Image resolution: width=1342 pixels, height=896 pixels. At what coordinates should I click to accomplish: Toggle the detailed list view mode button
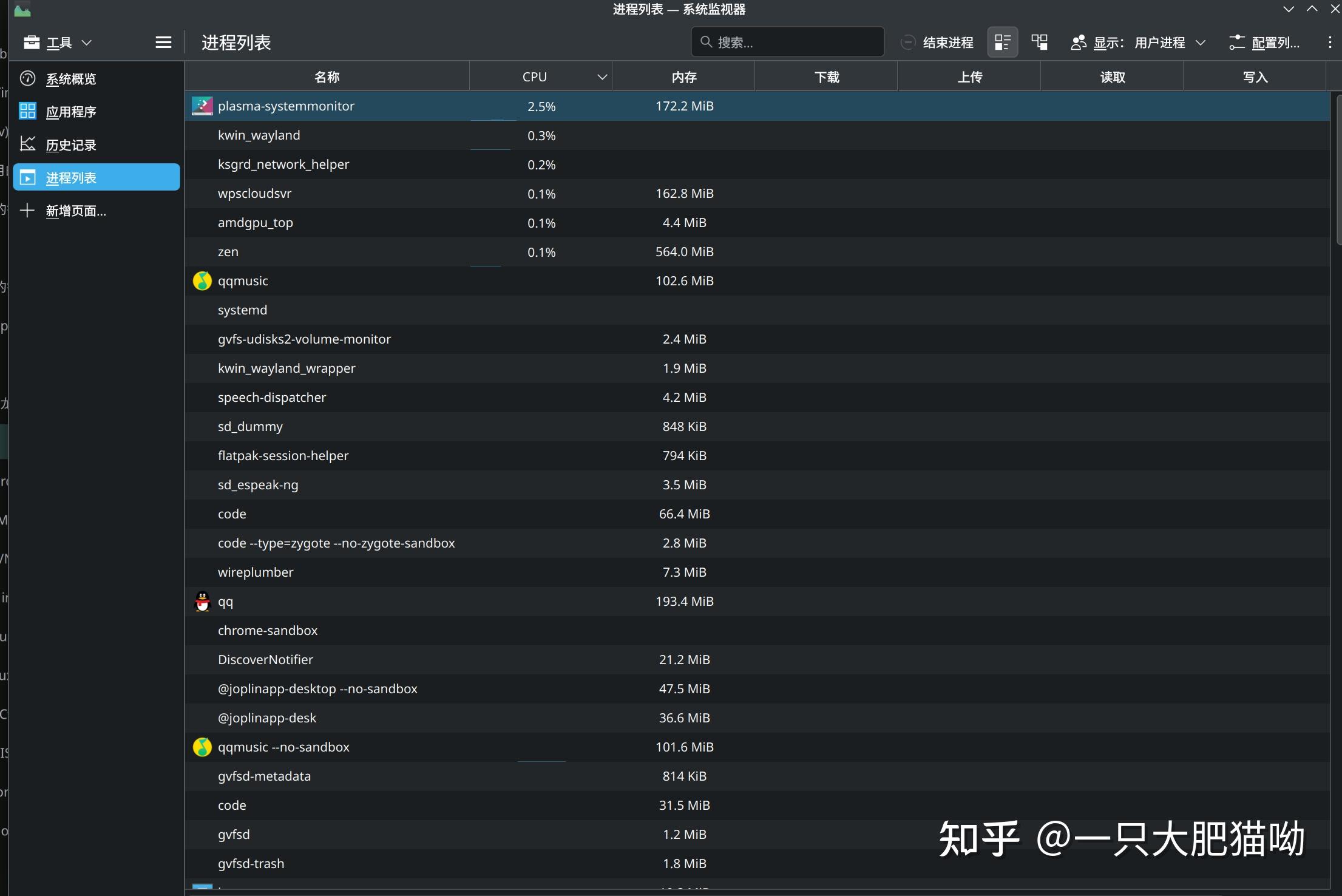1002,42
